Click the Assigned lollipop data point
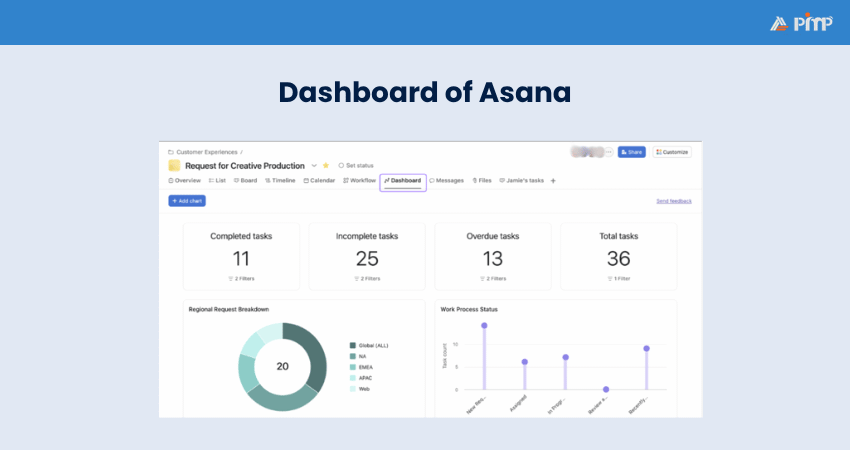The width and height of the screenshot is (850, 450). tap(525, 362)
